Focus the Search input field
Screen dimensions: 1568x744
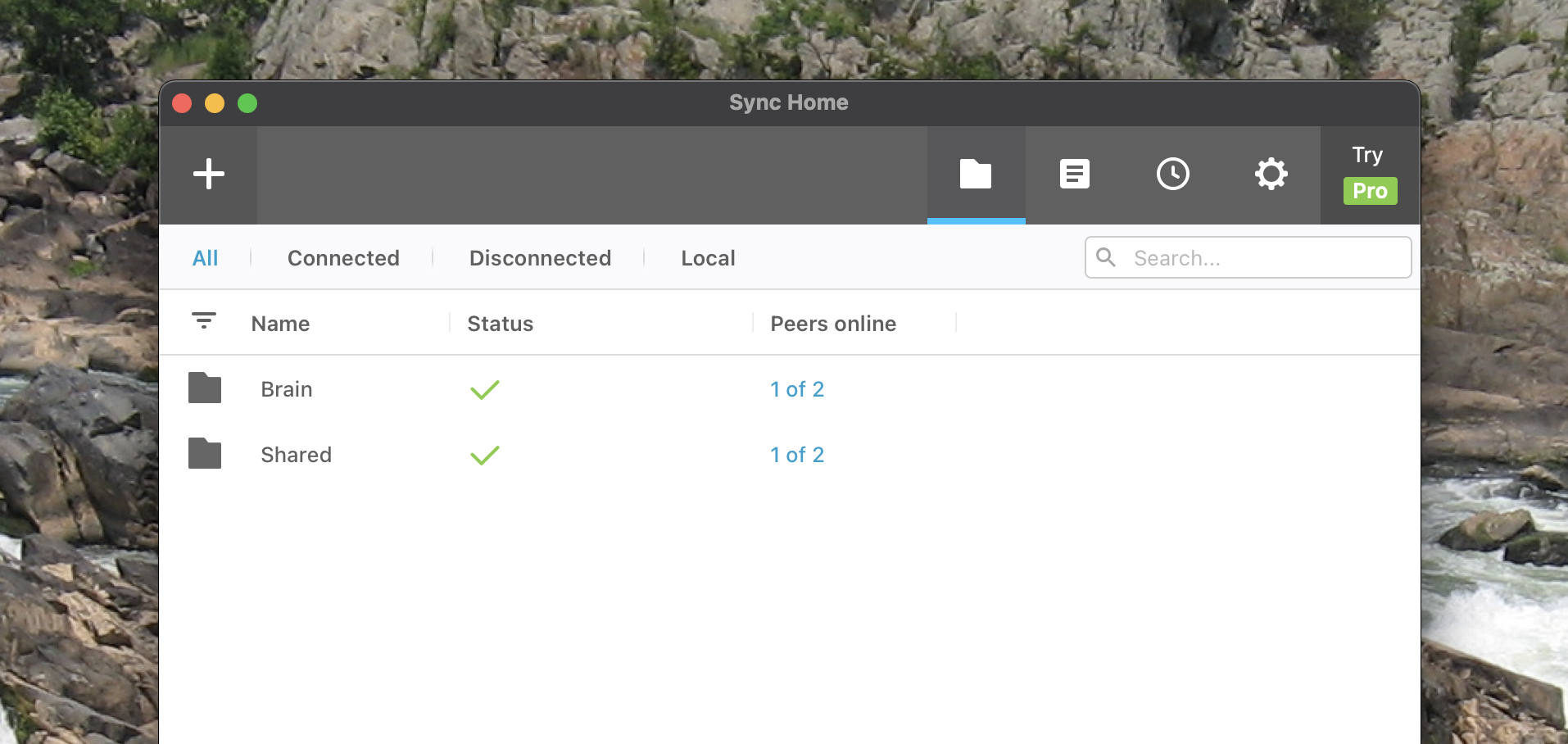[1262, 258]
